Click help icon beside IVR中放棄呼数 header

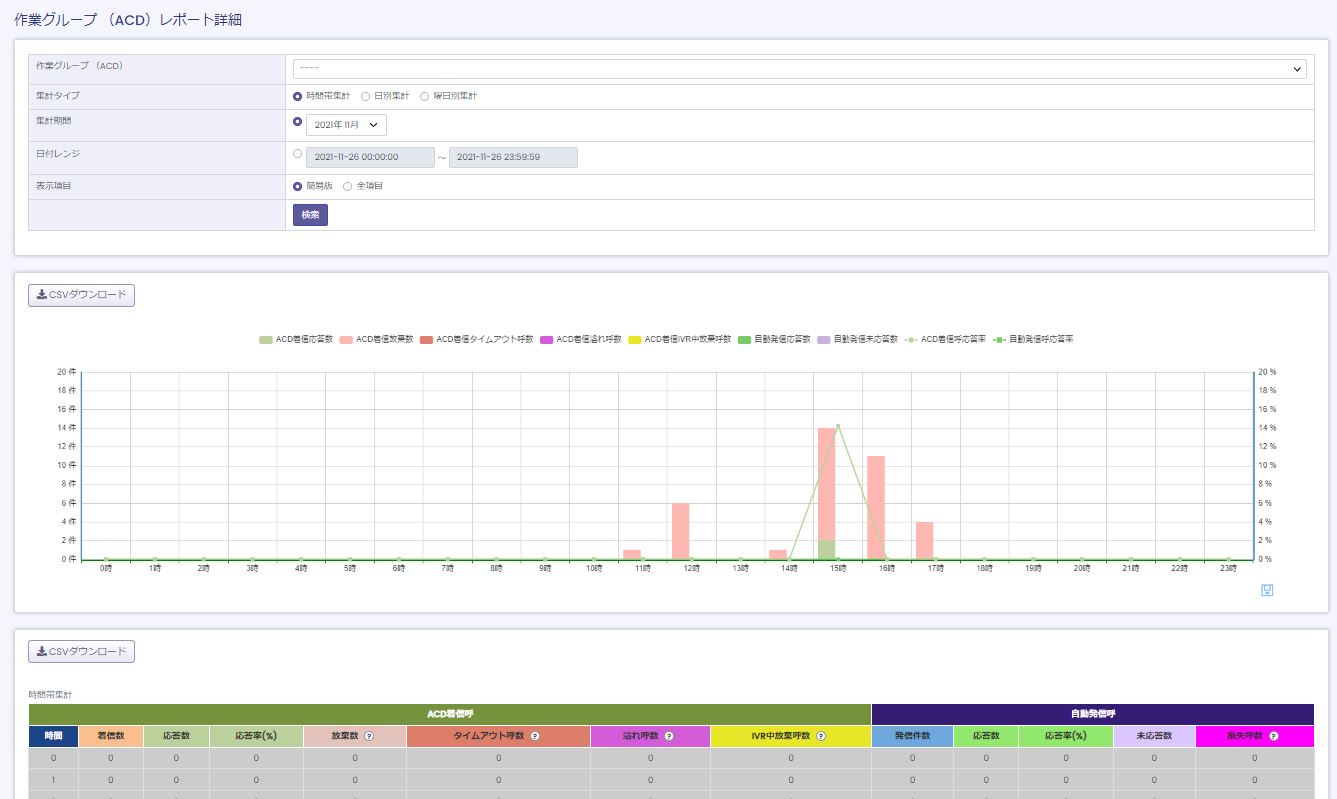tap(821, 736)
